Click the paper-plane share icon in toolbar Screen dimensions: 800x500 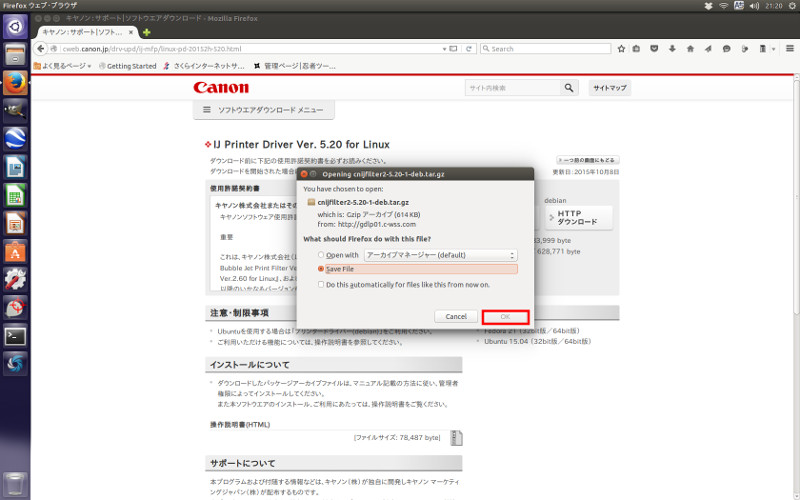click(x=708, y=48)
